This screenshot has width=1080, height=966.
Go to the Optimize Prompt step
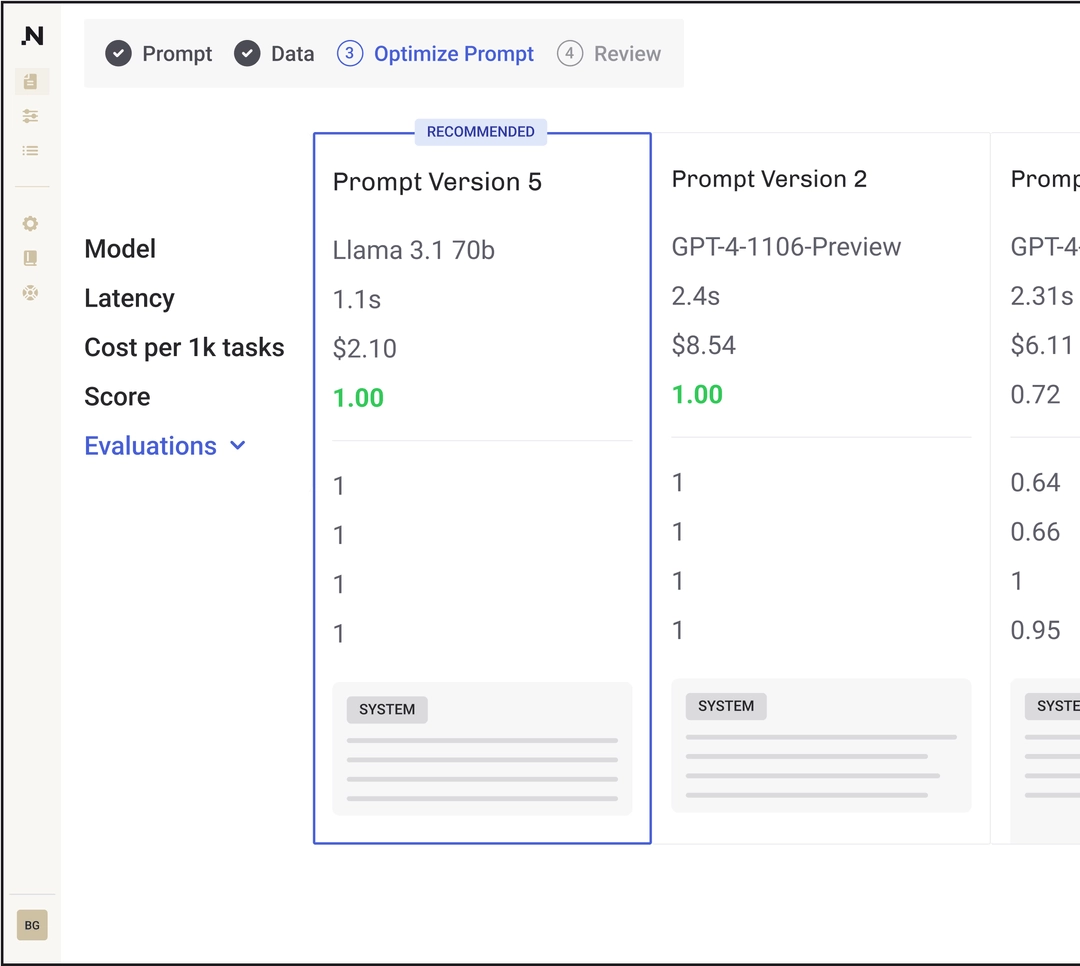point(453,54)
